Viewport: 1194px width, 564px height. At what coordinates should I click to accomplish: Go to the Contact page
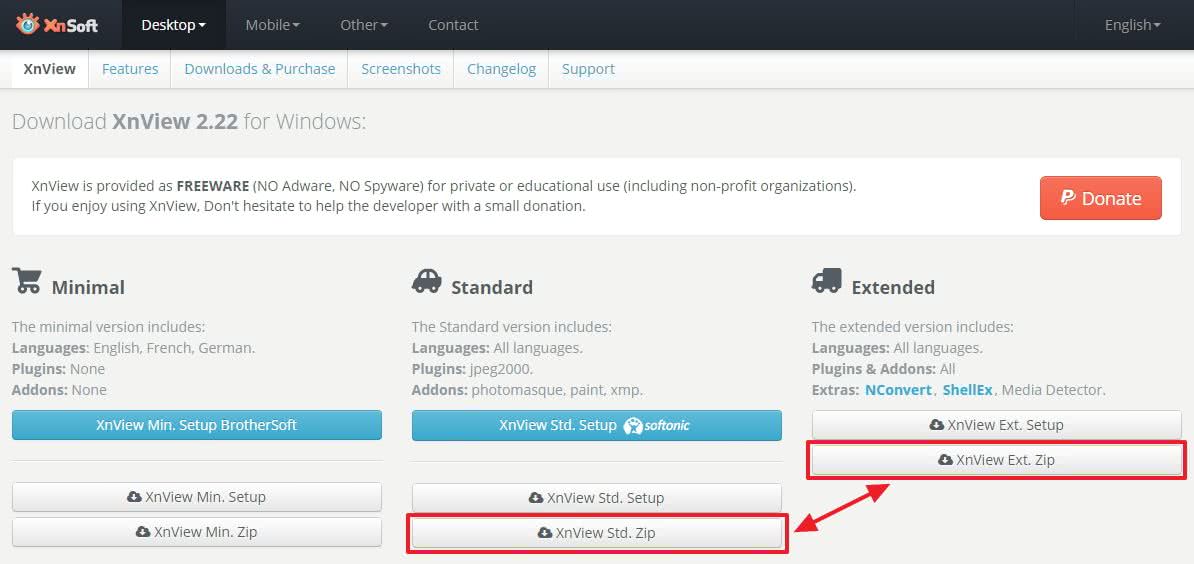[453, 25]
